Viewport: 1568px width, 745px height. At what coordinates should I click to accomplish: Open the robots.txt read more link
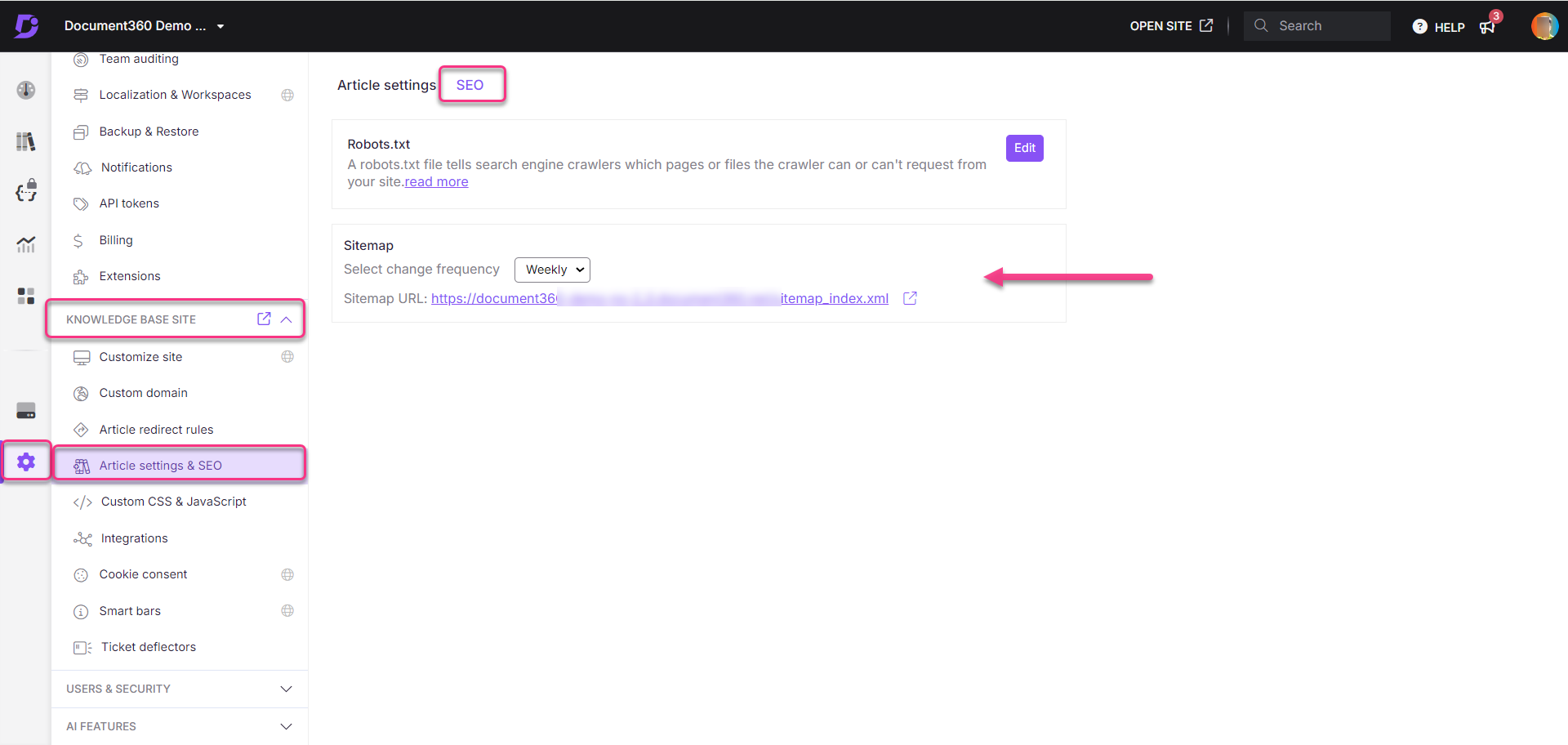pyautogui.click(x=436, y=182)
